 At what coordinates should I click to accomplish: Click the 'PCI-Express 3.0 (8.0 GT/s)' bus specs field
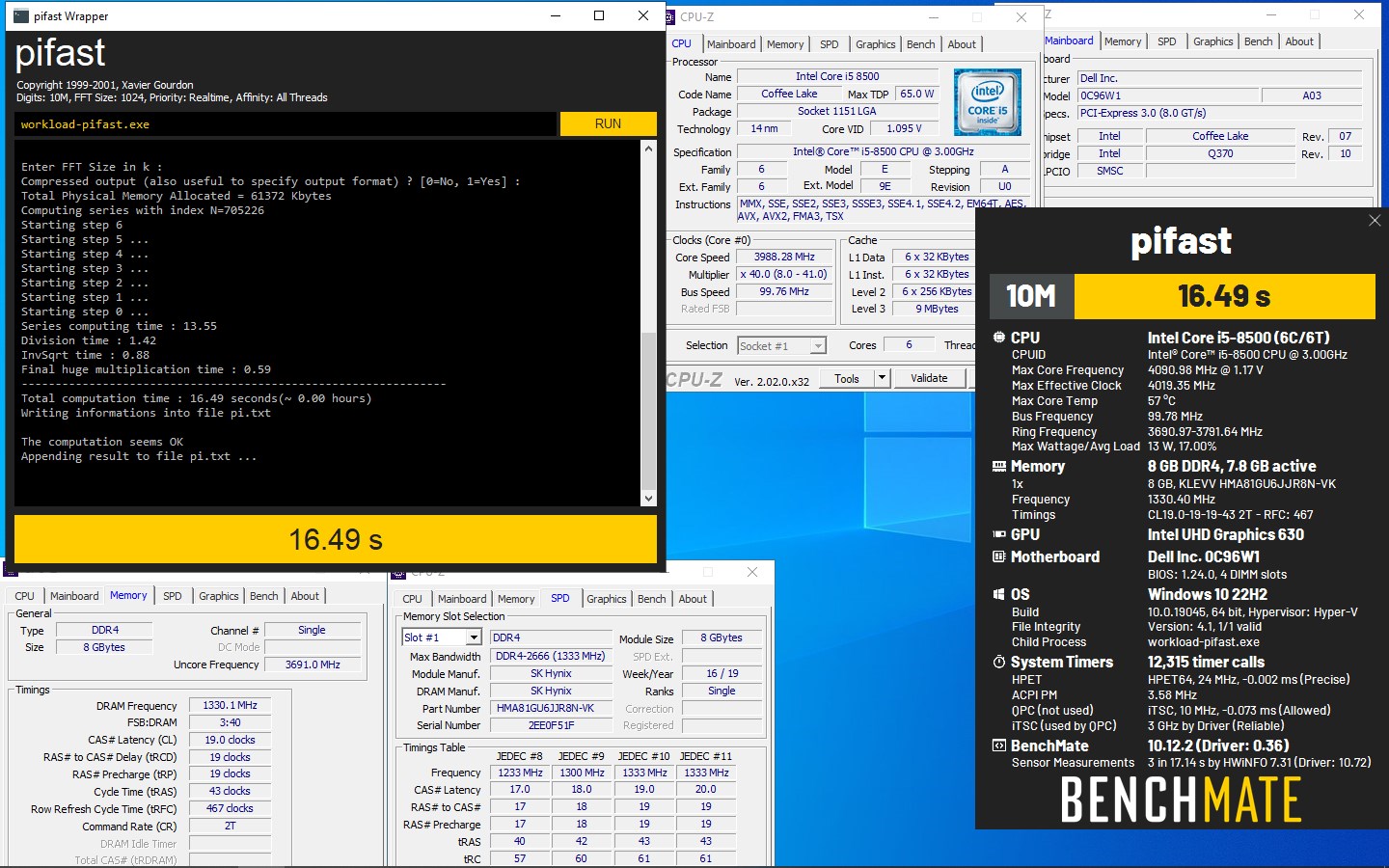[1219, 113]
